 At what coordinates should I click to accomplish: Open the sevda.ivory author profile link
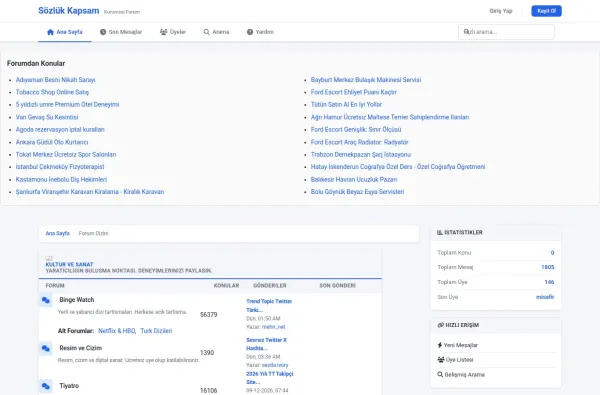(275, 365)
